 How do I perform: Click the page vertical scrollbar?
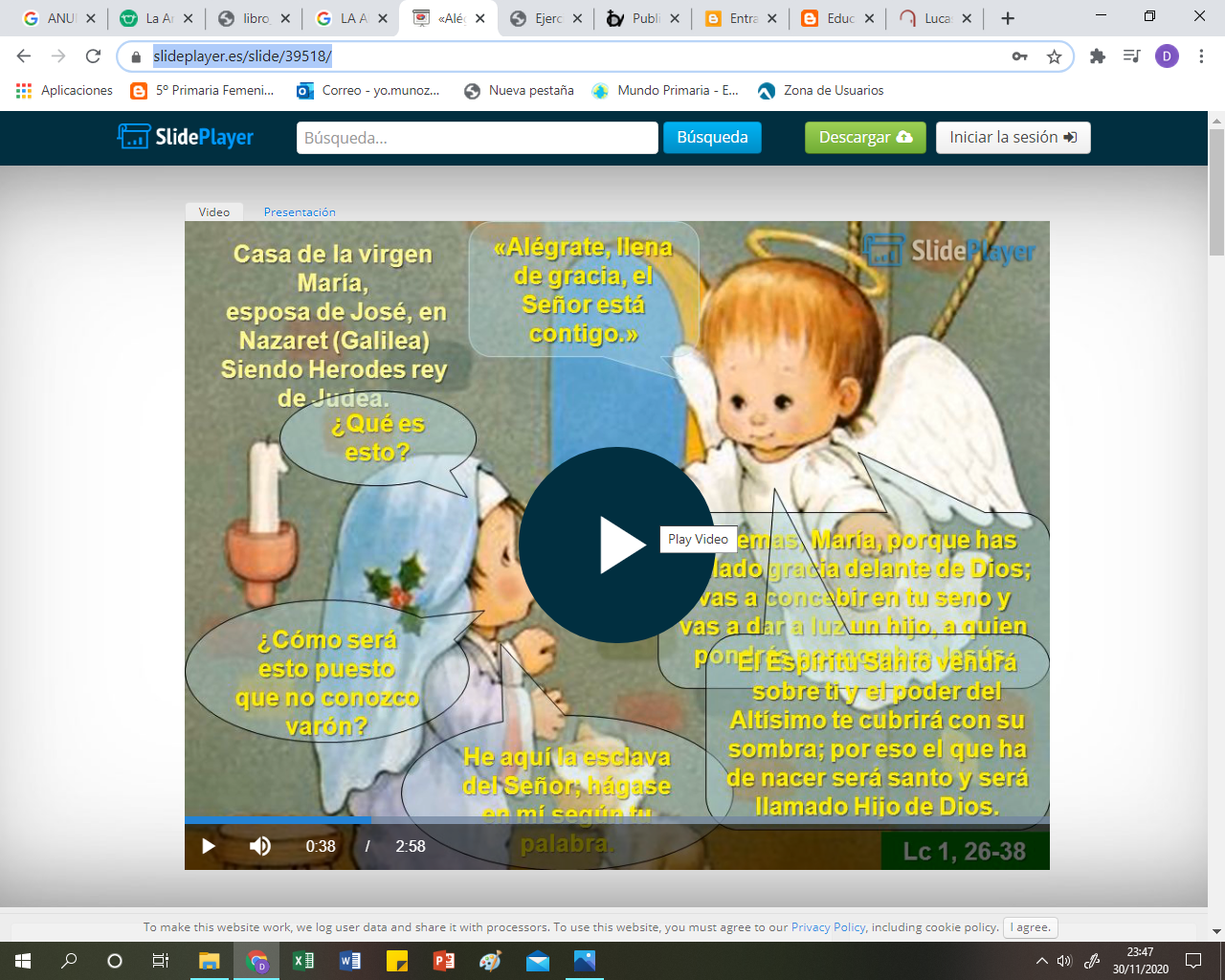(x=1216, y=191)
